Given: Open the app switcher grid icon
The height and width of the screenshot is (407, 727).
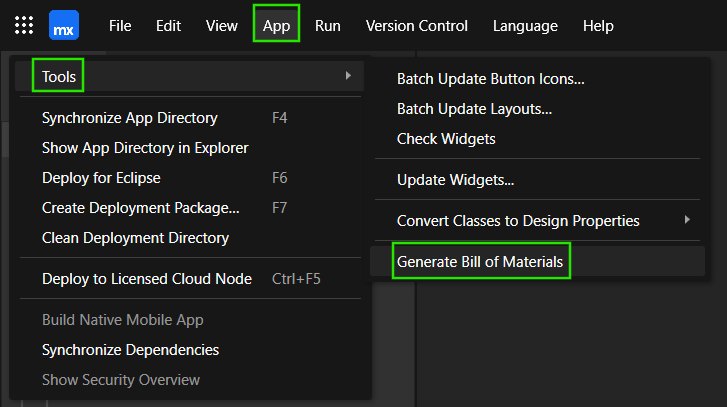Looking at the screenshot, I should tap(24, 25).
